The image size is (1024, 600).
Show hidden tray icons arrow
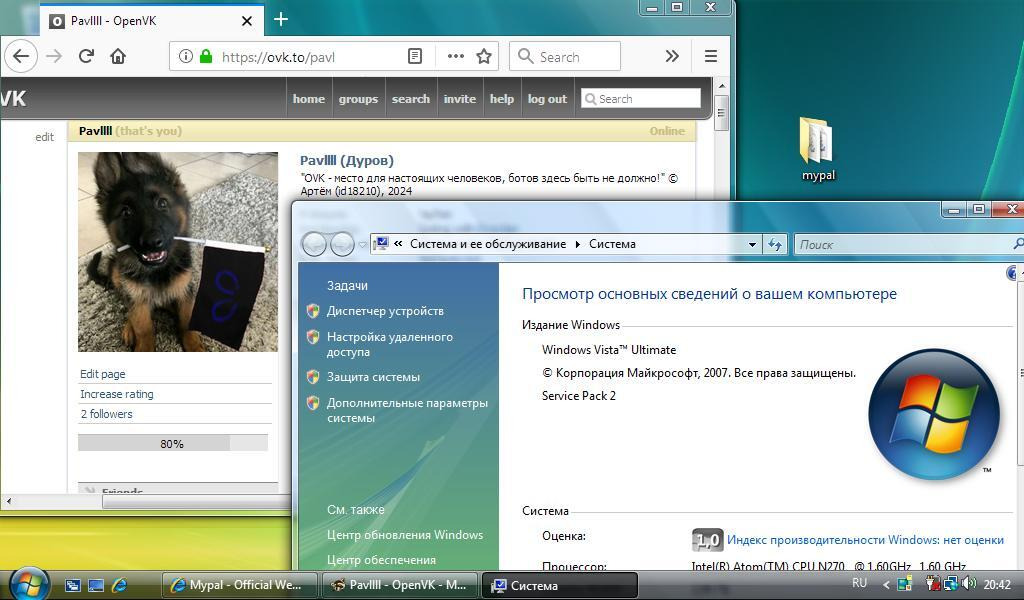tap(886, 585)
